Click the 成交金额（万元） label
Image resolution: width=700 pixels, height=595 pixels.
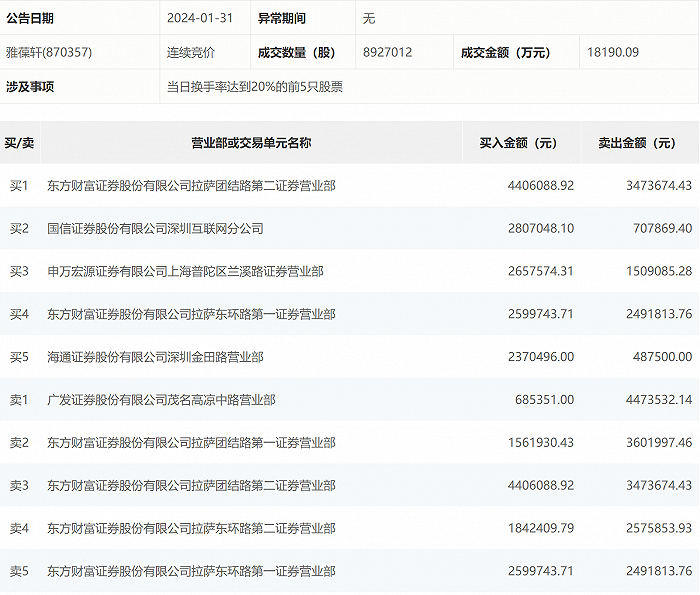click(x=506, y=52)
